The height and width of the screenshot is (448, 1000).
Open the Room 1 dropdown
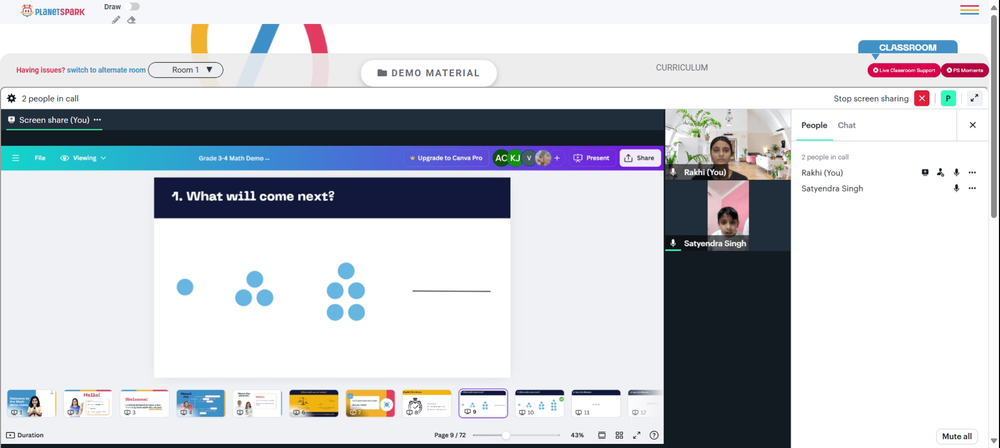pos(186,70)
